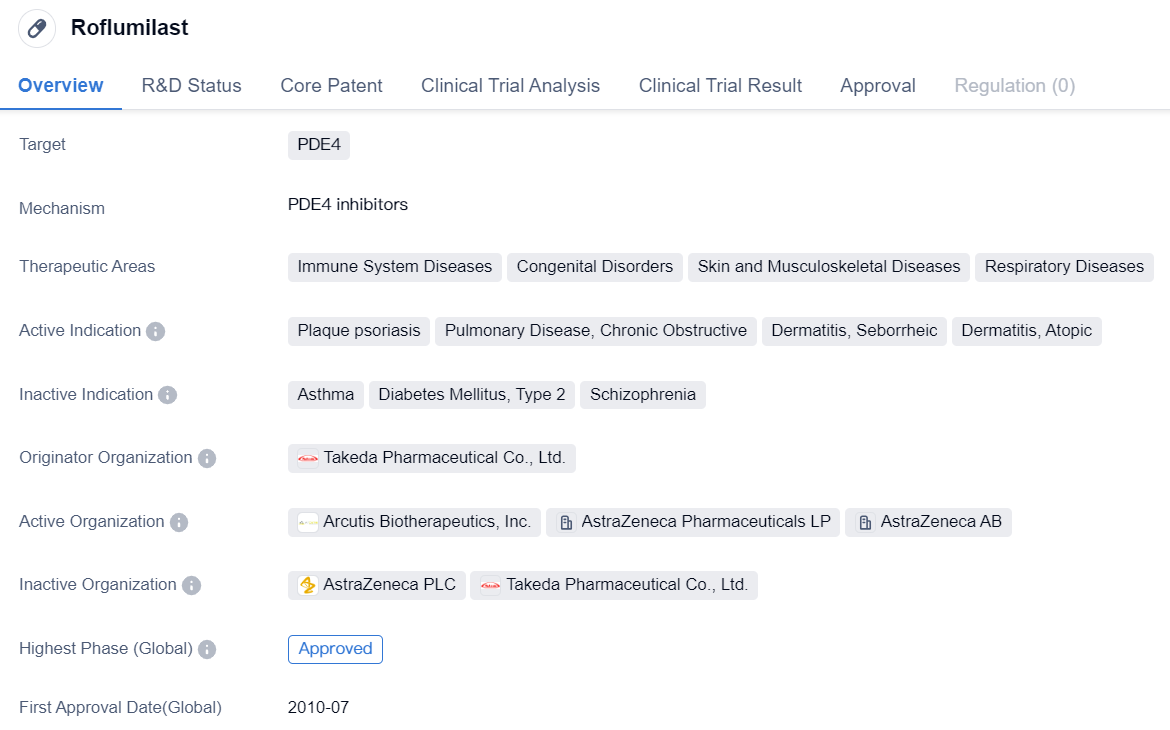Viewport: 1170px width, 730px height.
Task: Click the Approved phase badge
Action: [x=335, y=649]
